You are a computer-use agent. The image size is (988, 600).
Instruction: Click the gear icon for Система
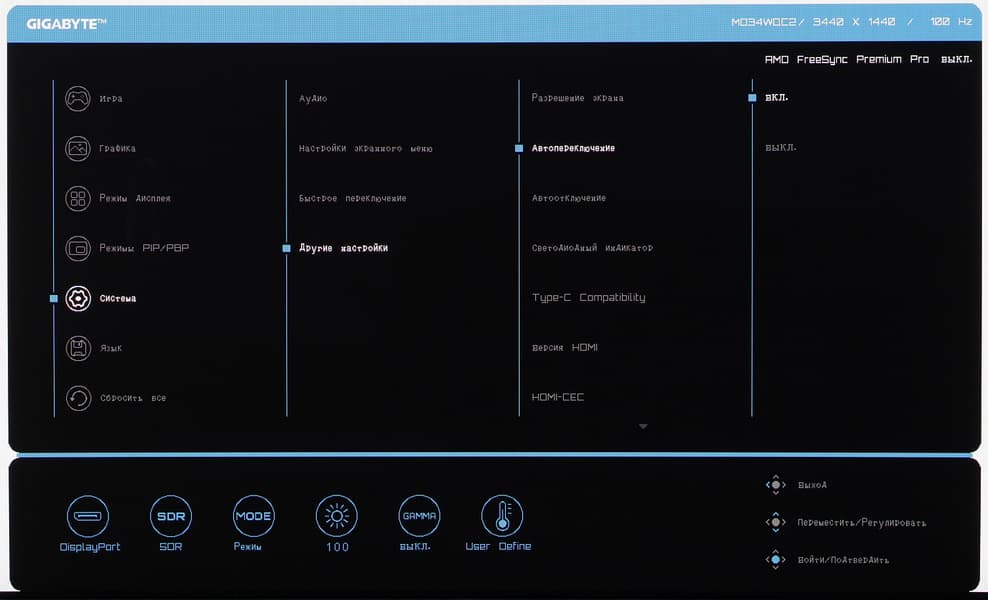click(x=78, y=298)
